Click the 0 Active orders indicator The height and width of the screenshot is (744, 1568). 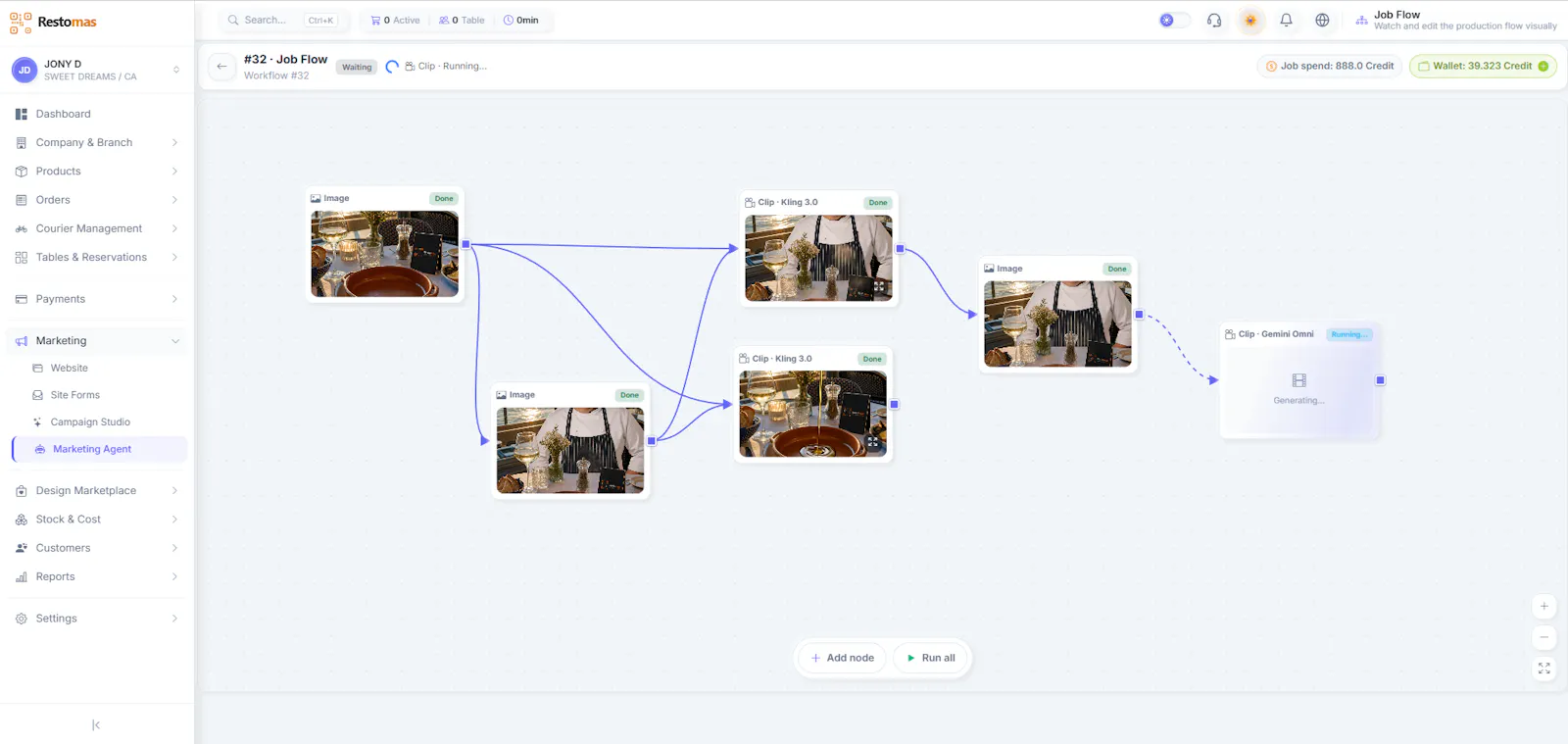click(x=395, y=20)
